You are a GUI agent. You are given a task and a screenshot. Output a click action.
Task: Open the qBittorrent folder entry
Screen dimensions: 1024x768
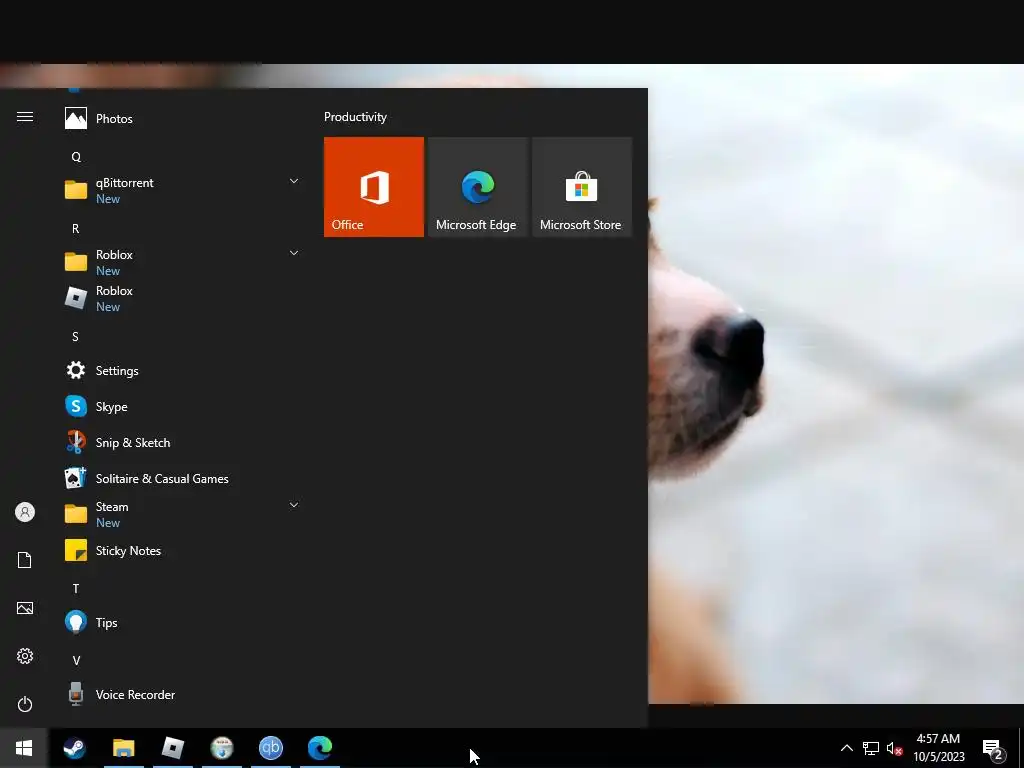(182, 190)
